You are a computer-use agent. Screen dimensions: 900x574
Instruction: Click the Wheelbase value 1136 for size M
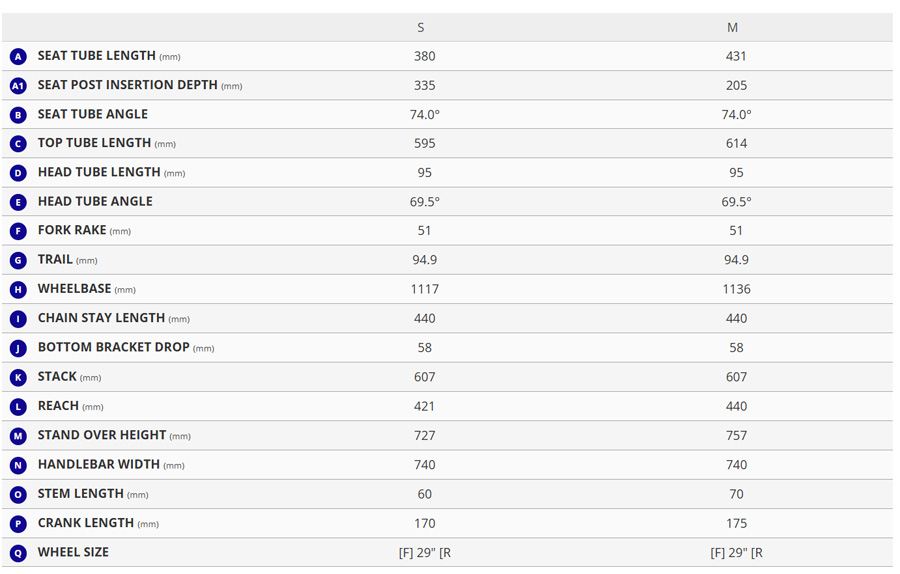(x=736, y=289)
